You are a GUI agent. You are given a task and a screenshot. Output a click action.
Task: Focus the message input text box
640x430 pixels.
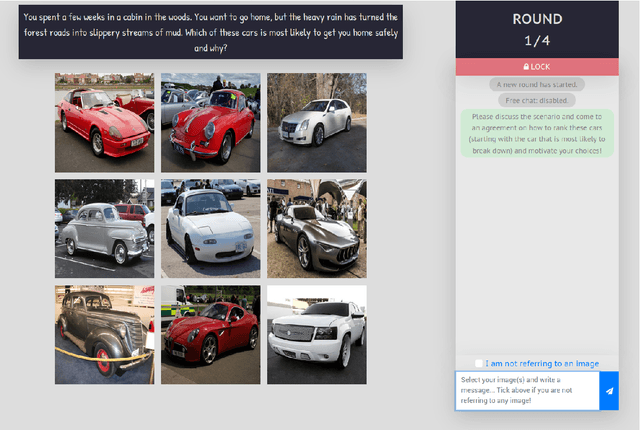(x=527, y=391)
